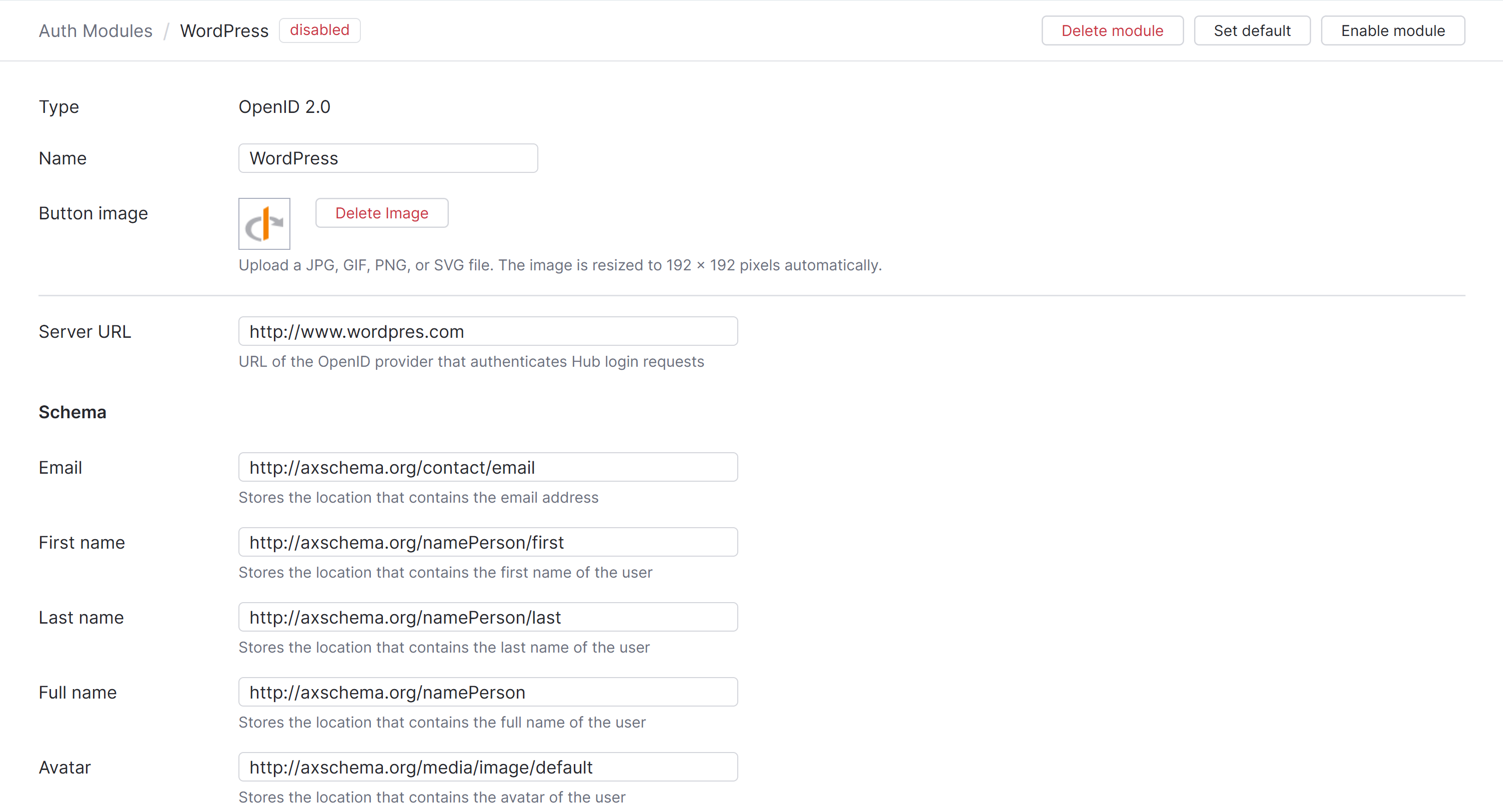
Task: Click the Delete Image button
Action: (x=381, y=213)
